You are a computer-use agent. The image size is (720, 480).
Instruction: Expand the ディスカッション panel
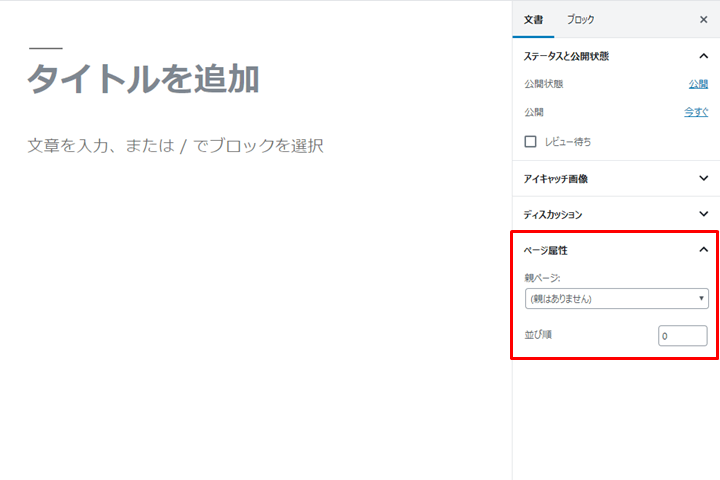pos(616,215)
